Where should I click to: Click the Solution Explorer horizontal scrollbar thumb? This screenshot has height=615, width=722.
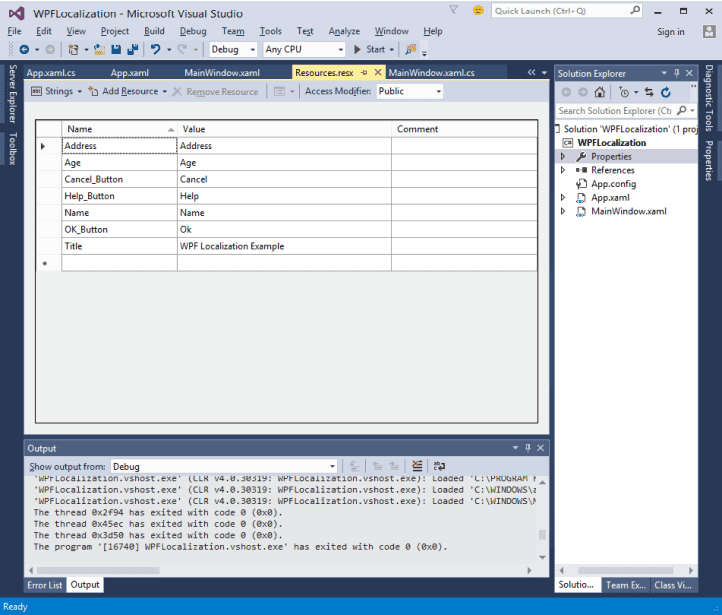click(626, 570)
